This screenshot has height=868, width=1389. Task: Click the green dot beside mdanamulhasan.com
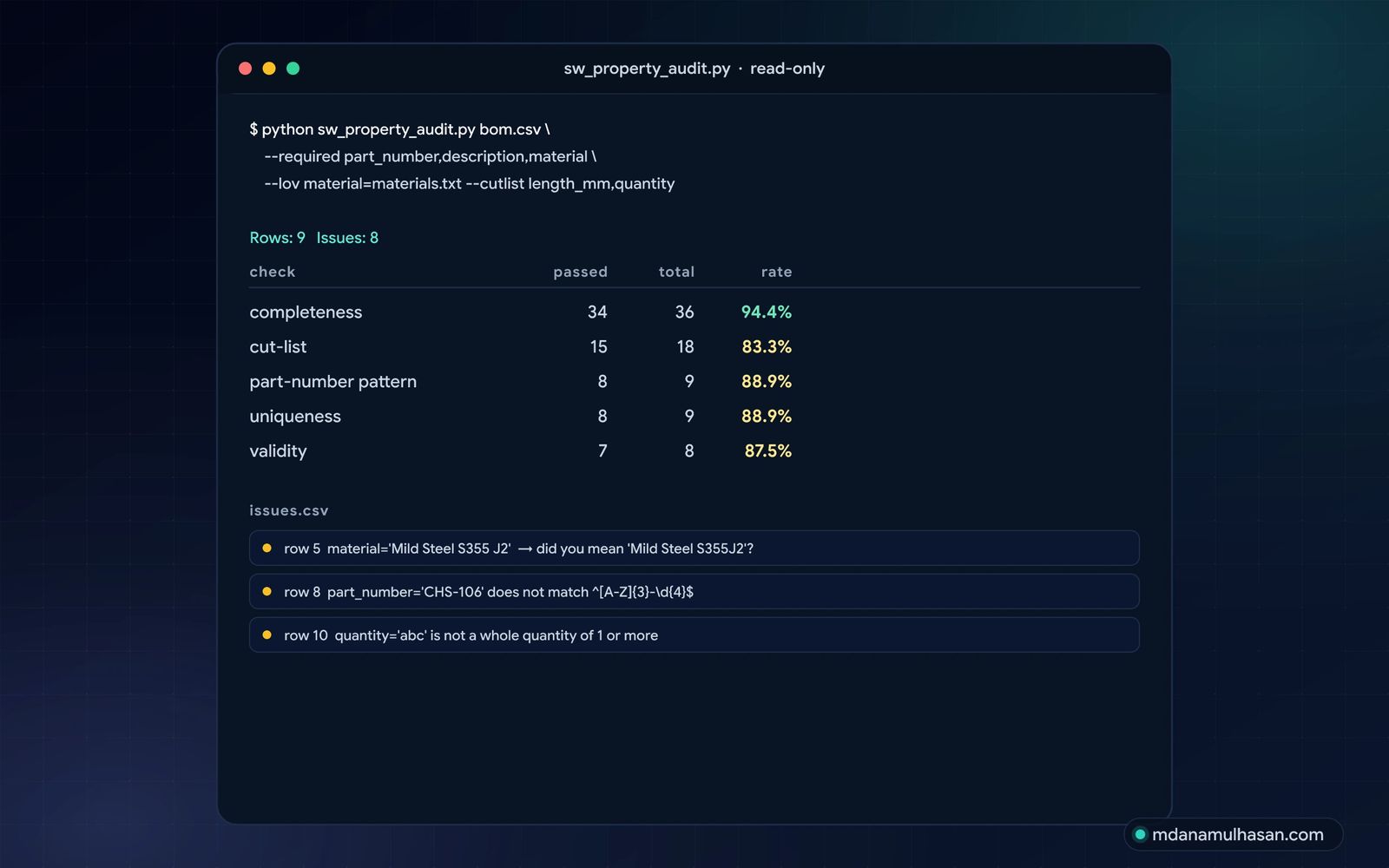tap(1141, 834)
